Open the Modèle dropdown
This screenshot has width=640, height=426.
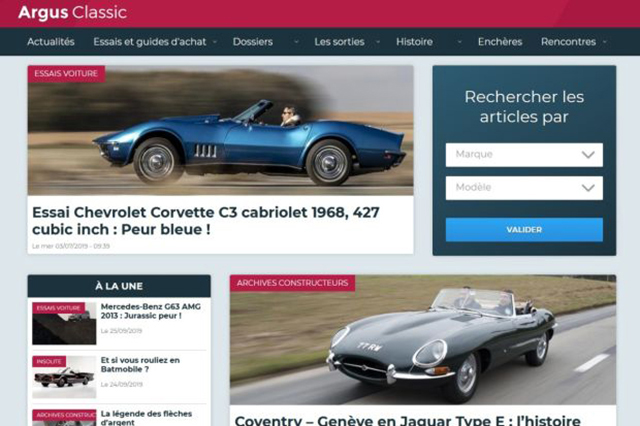pyautogui.click(x=524, y=188)
